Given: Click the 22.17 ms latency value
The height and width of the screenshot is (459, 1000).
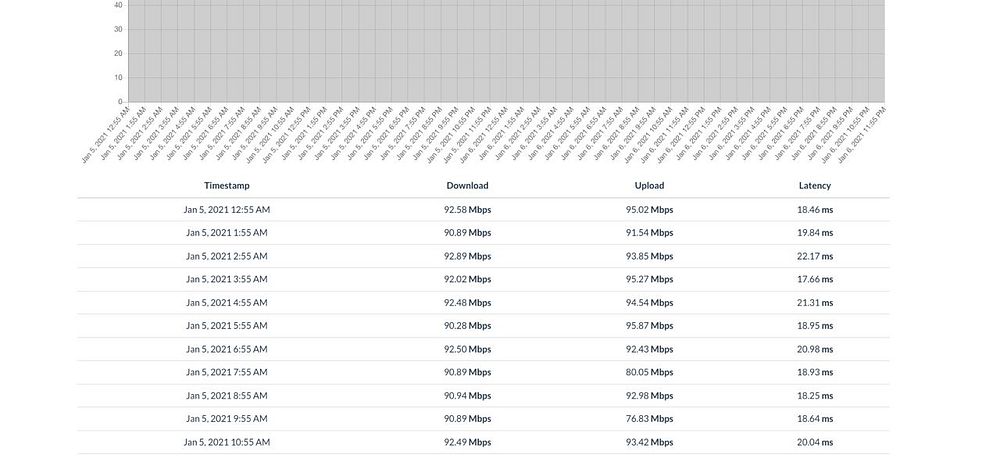Looking at the screenshot, I should (815, 256).
